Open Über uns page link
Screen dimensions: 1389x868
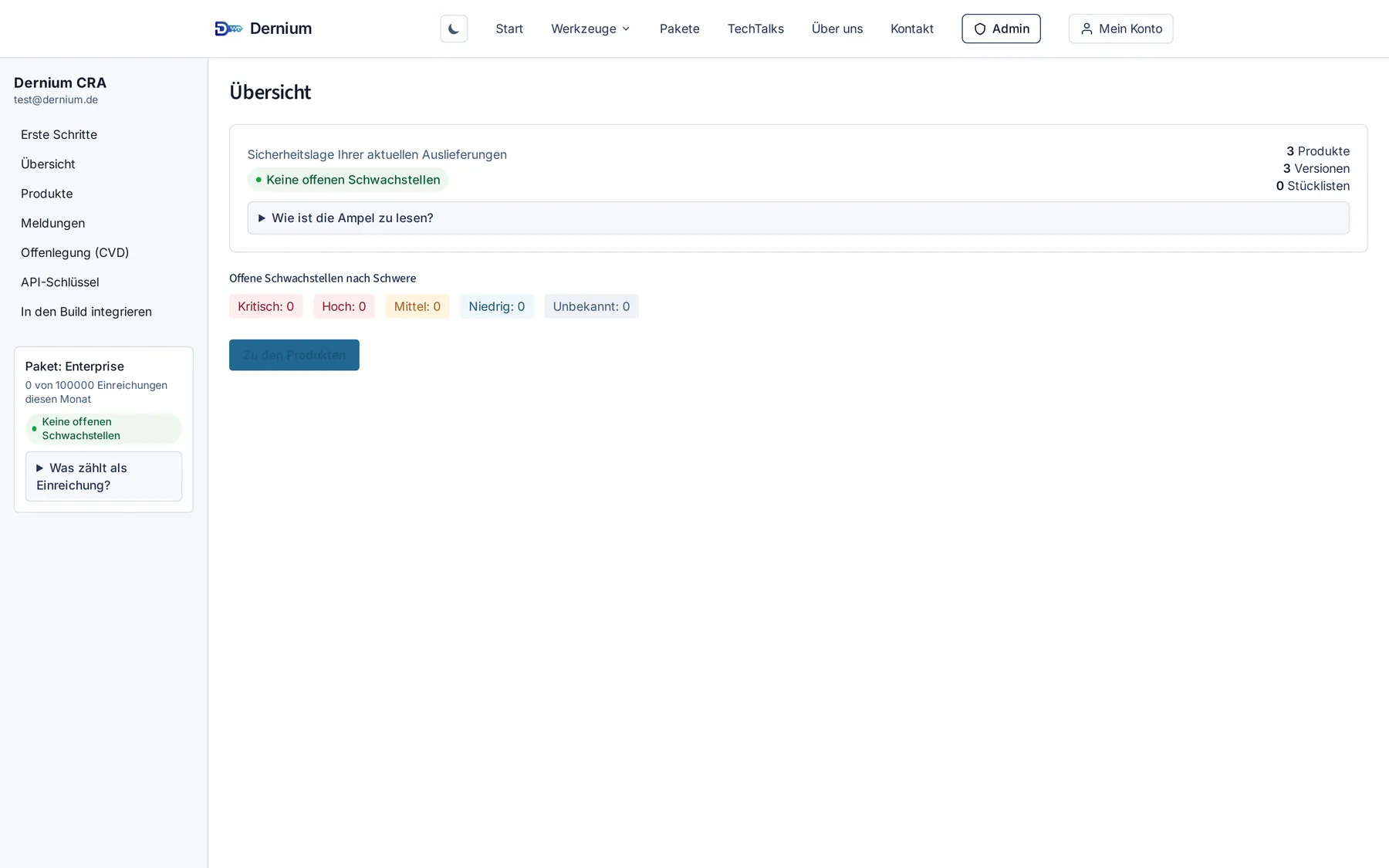837,29
